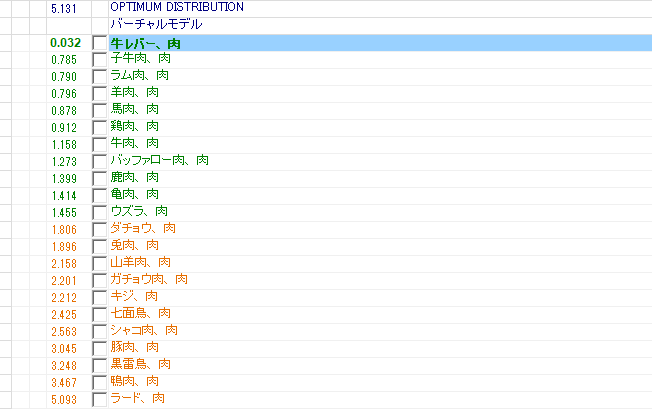Image resolution: width=652 pixels, height=419 pixels.
Task: Select the ガチョウ肉、肉 entry text
Action: click(149, 280)
